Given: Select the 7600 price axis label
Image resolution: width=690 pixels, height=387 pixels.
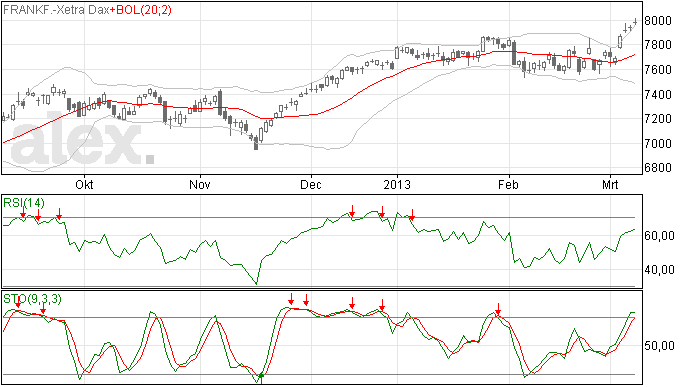Looking at the screenshot, I should (658, 70).
